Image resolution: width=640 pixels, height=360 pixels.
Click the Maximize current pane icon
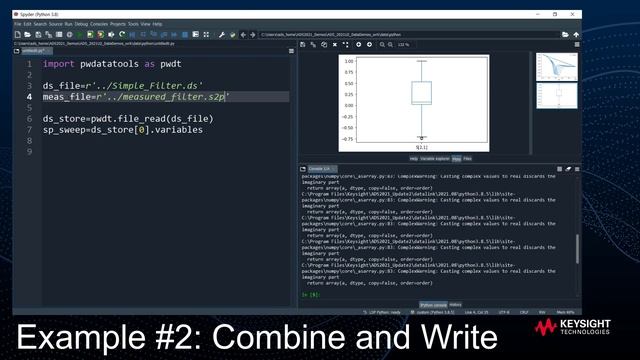click(206, 35)
